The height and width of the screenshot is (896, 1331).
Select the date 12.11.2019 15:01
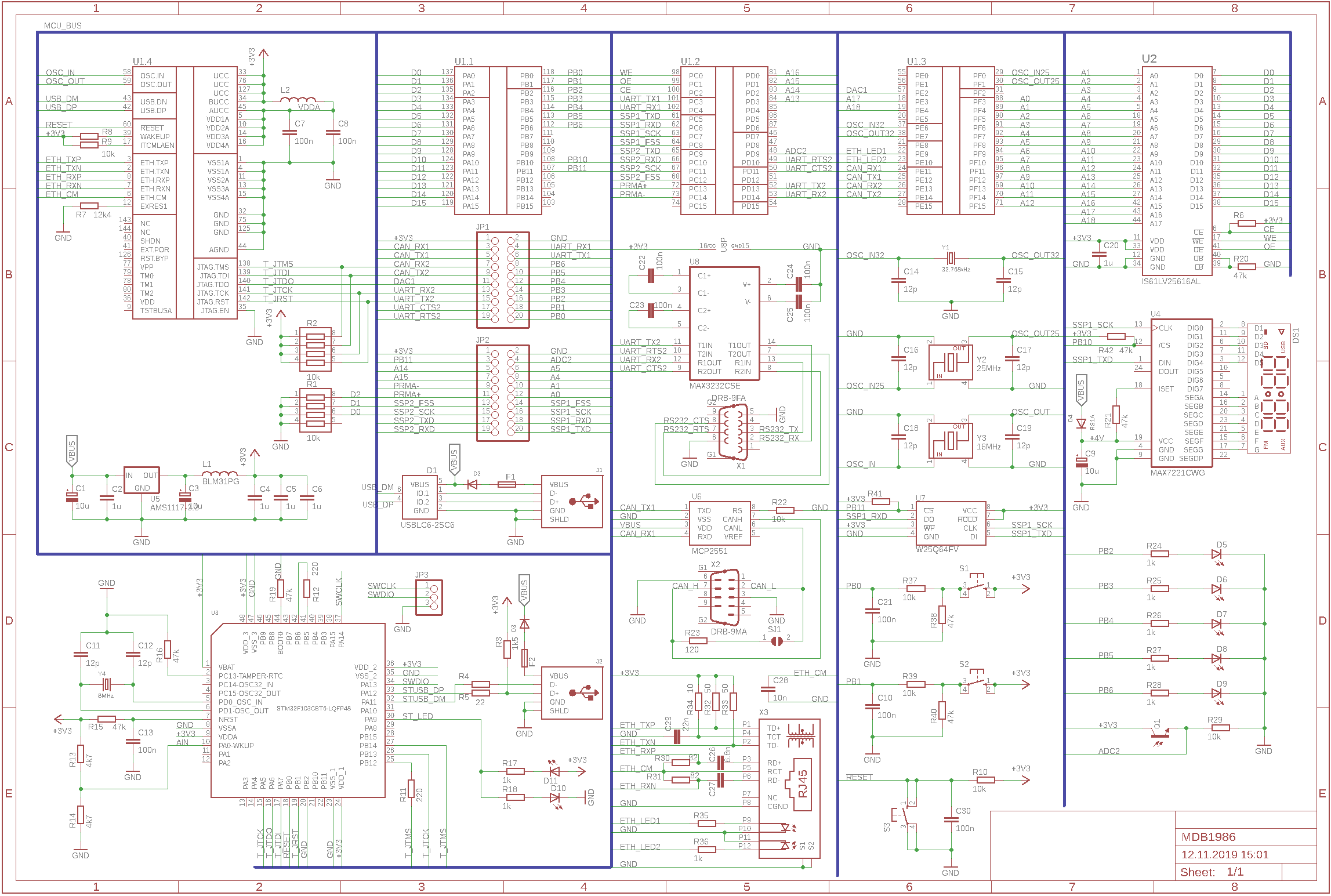1225,855
